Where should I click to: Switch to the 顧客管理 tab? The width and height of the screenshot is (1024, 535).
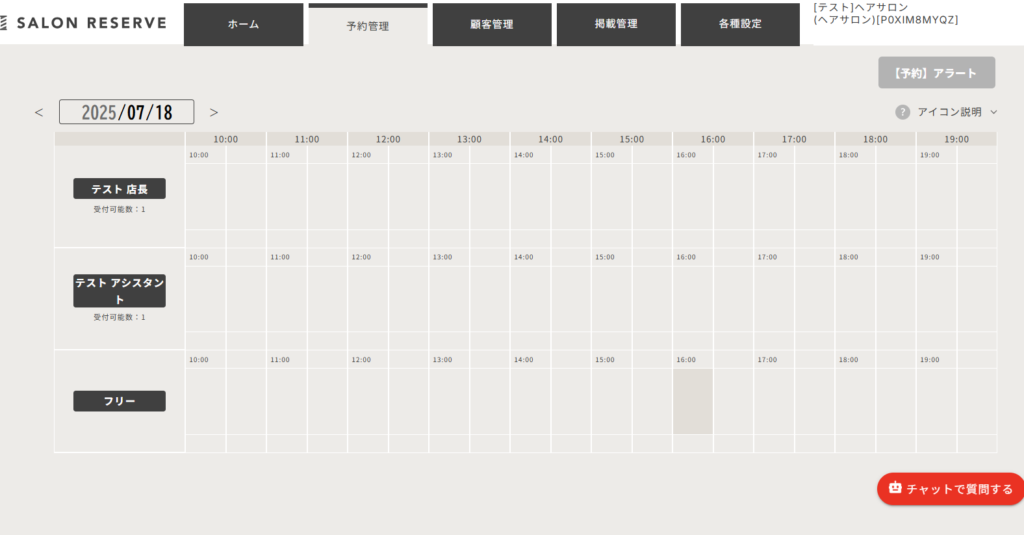491,24
